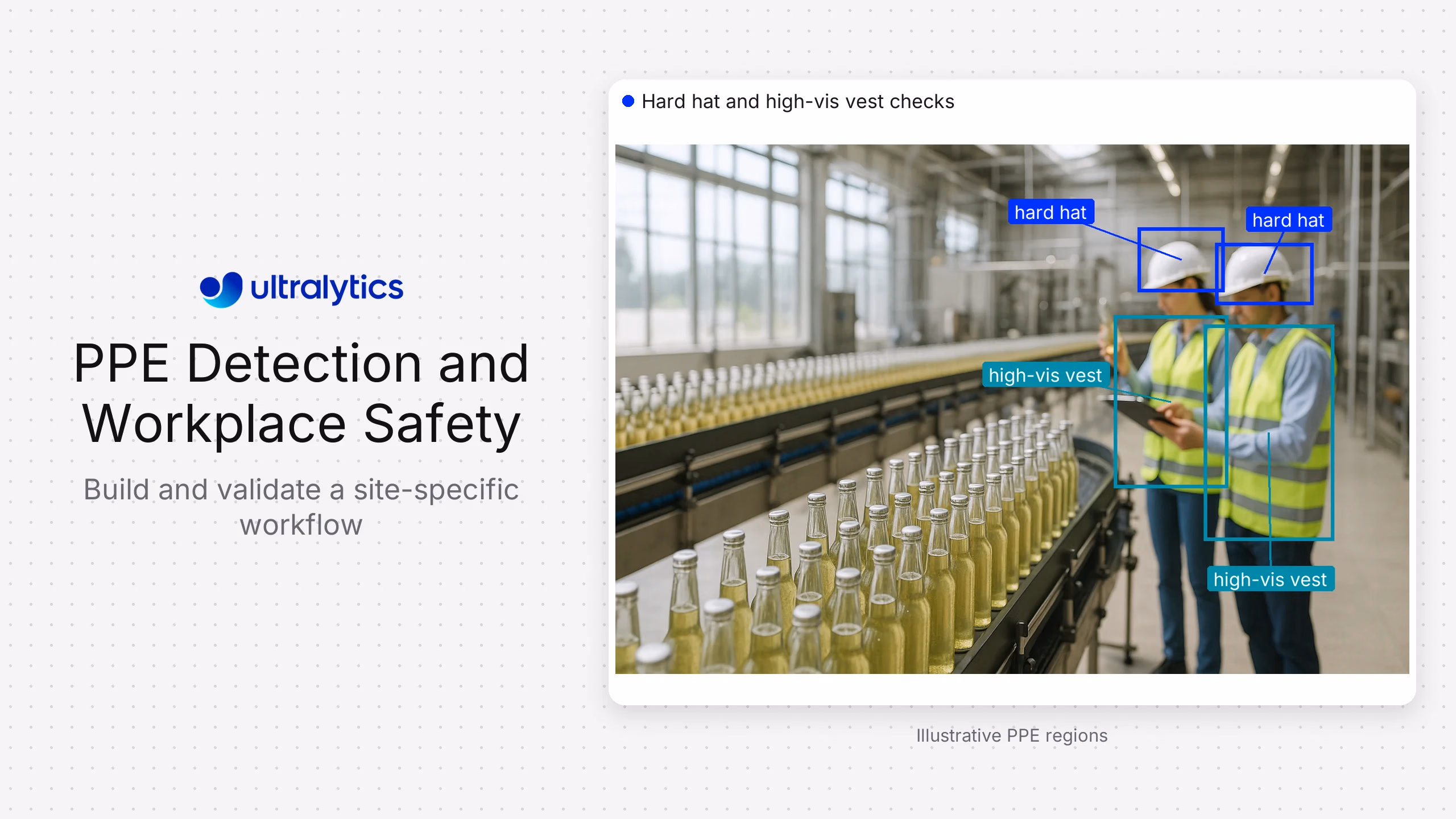Click the bottom high-vis vest label tag
This screenshot has width=1456, height=819.
(x=1270, y=579)
